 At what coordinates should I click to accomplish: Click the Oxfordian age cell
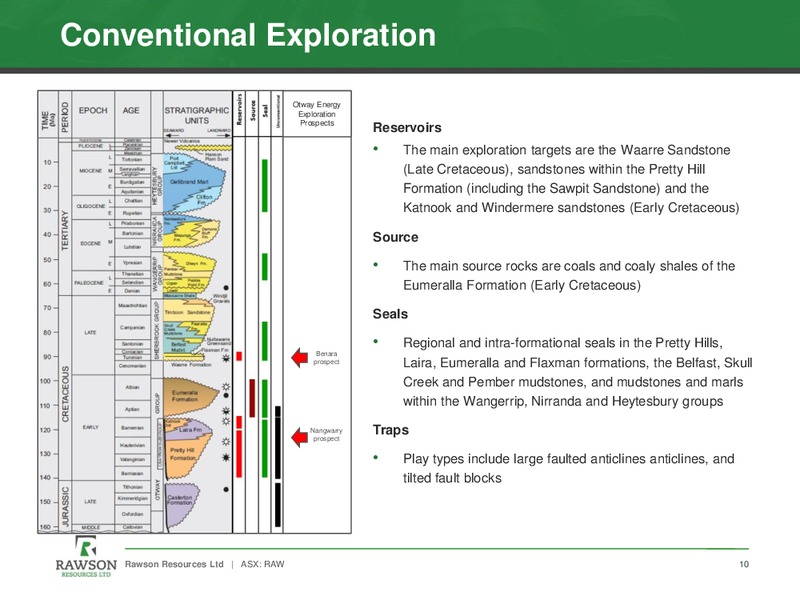[133, 514]
